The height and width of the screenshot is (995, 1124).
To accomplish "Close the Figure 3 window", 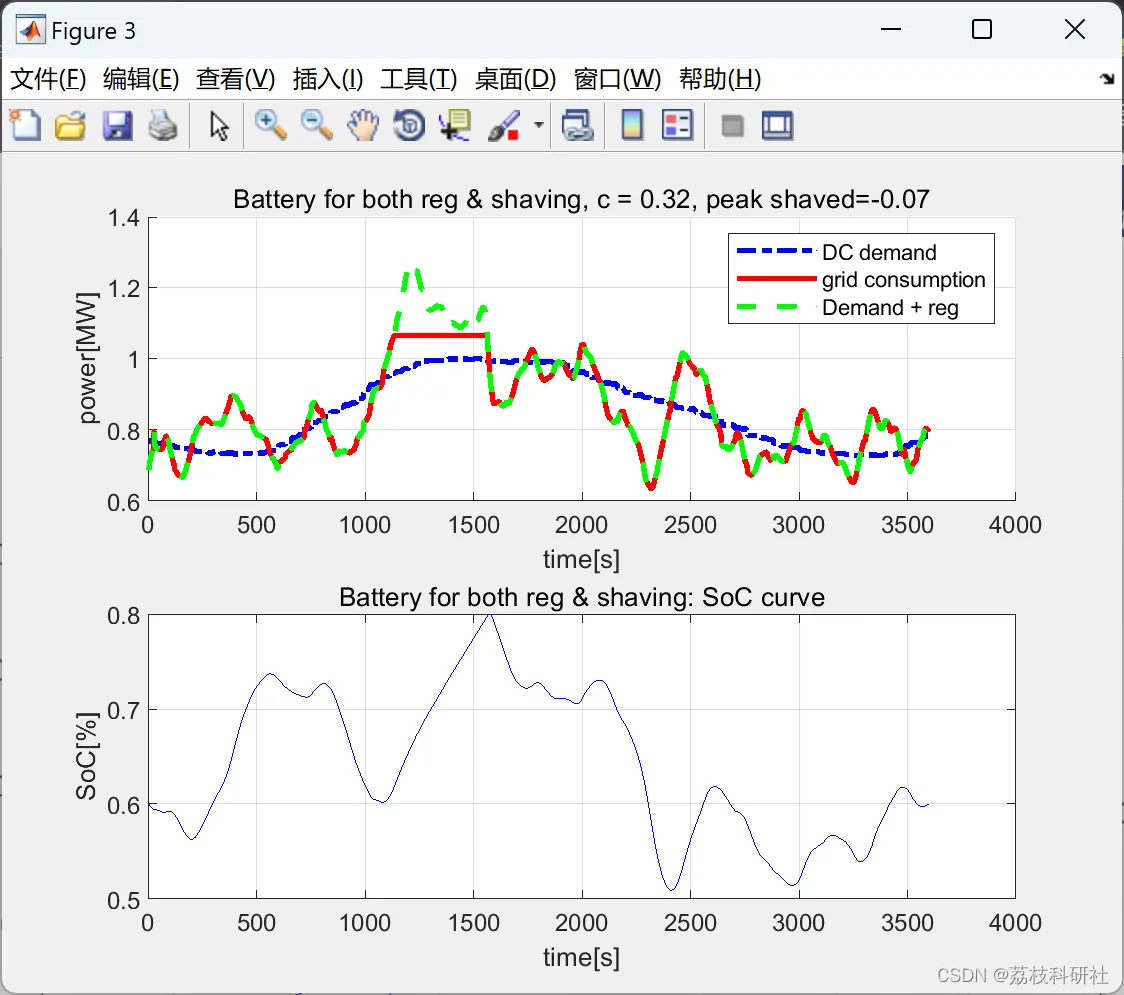I will (1075, 29).
